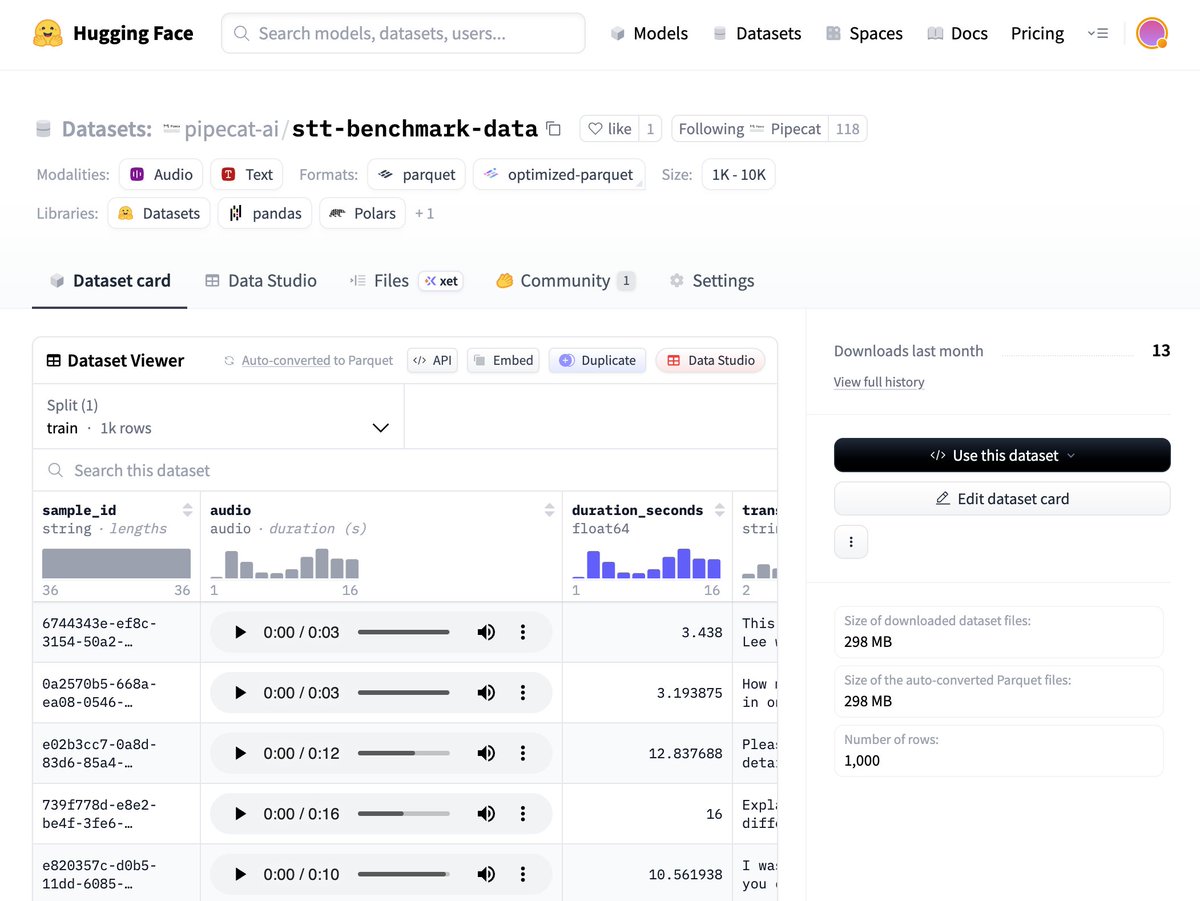Mute audio in row 6744343e-ef8c
The image size is (1200, 901).
(x=486, y=632)
